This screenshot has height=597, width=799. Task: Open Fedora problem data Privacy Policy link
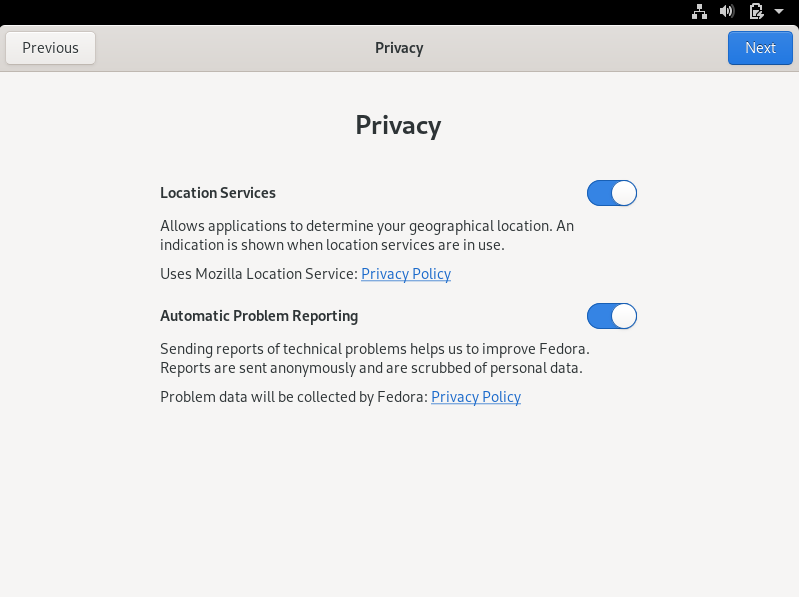click(x=476, y=397)
